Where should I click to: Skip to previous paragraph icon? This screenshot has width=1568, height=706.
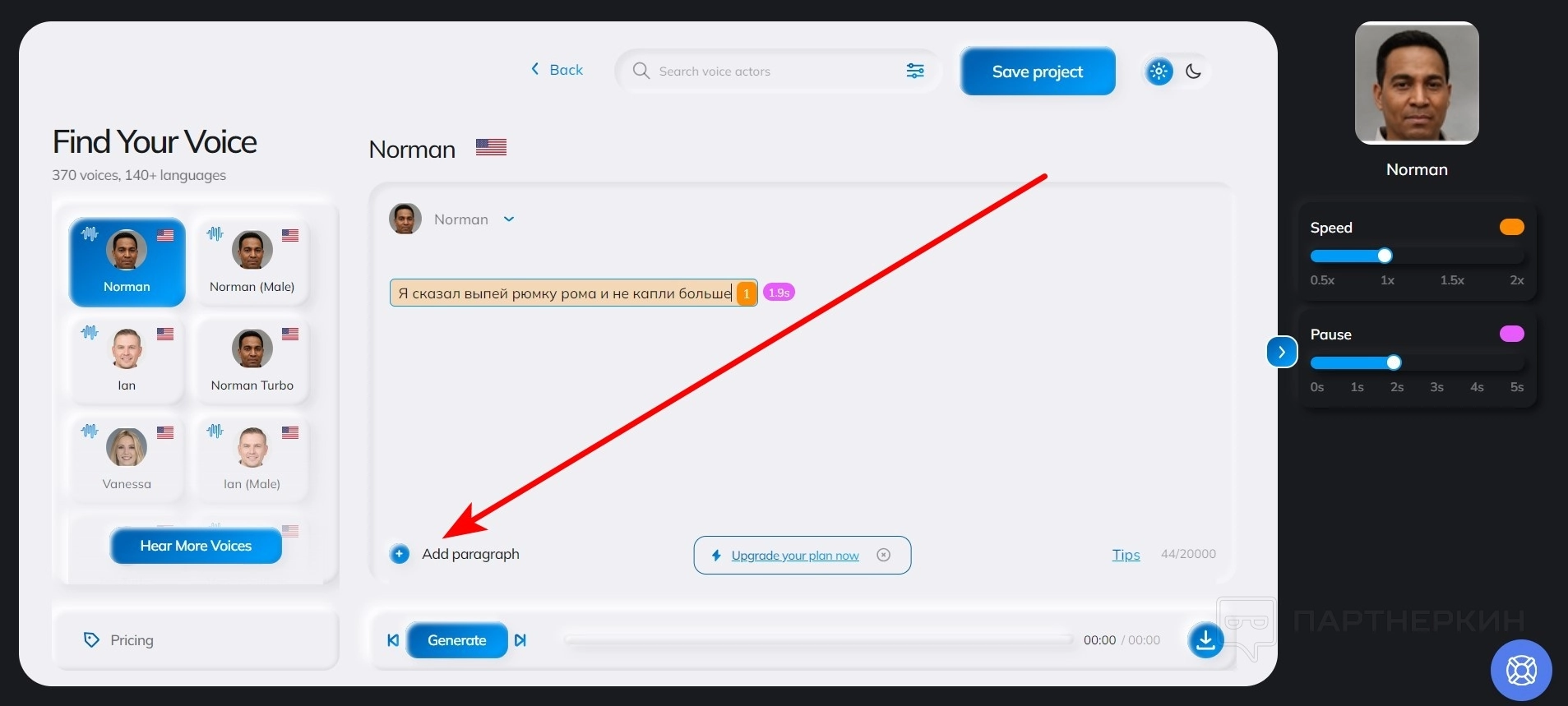(x=393, y=640)
